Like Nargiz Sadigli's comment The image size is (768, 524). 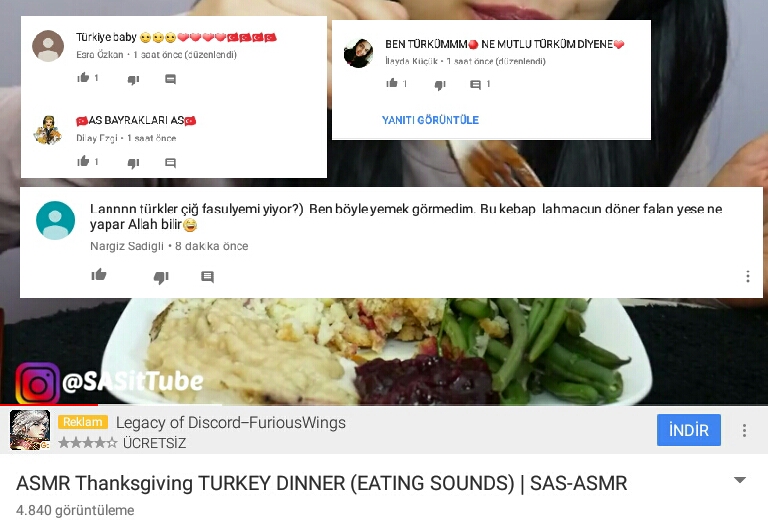[x=99, y=274]
